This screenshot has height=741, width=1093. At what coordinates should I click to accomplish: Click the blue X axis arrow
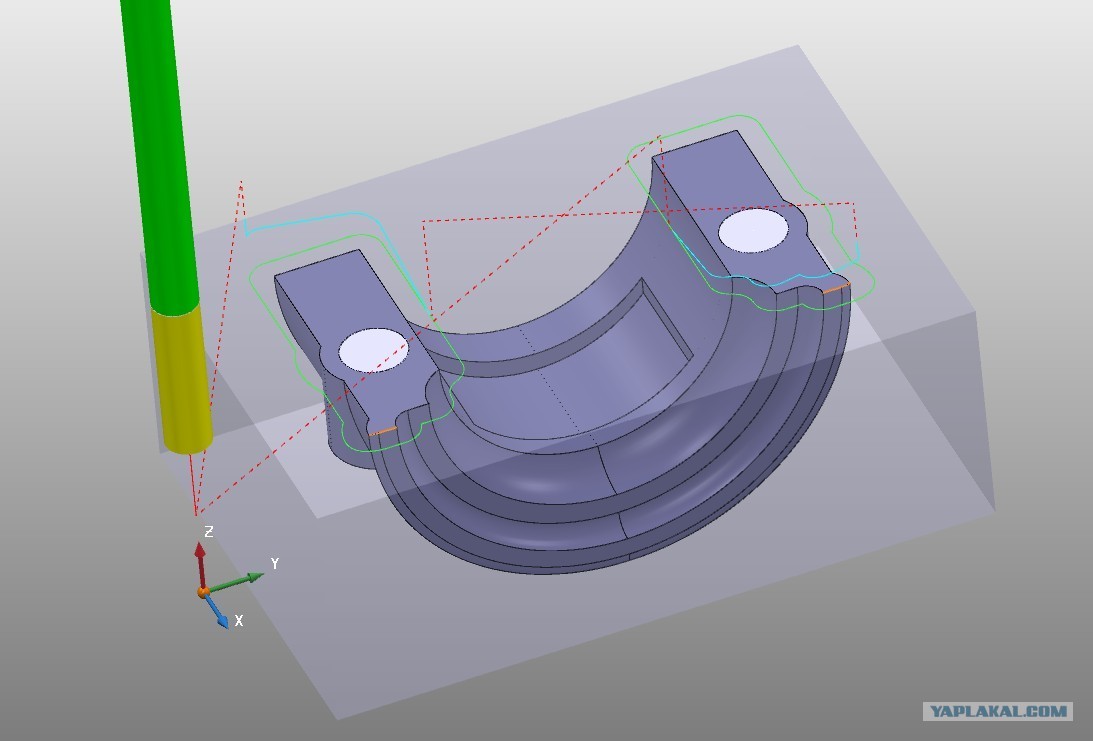[x=216, y=611]
